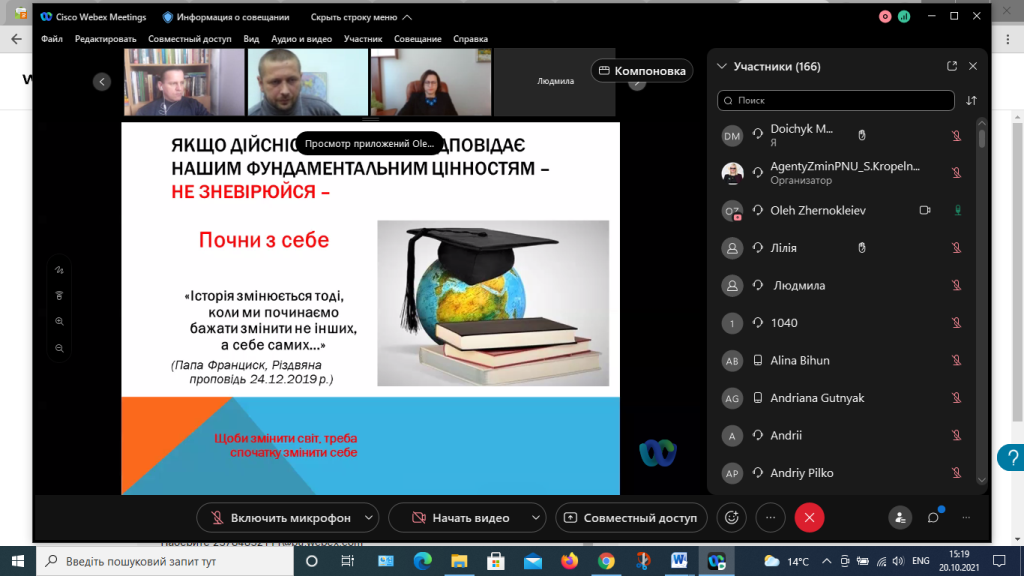The image size is (1024, 576).
Task: Toggle microphone with Включить микрофон
Action: 278,518
